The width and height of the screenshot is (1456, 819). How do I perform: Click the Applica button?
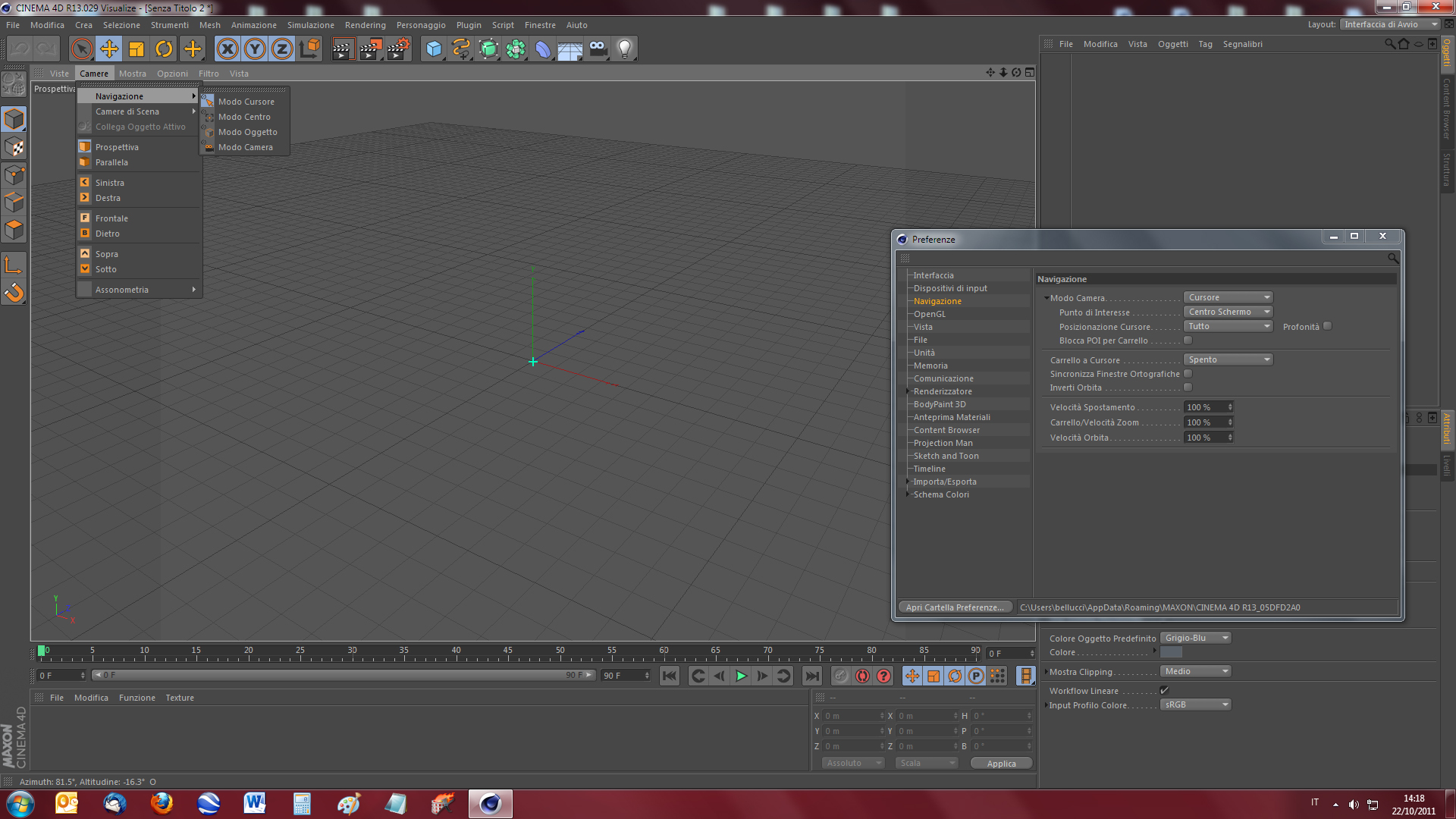coord(1001,764)
